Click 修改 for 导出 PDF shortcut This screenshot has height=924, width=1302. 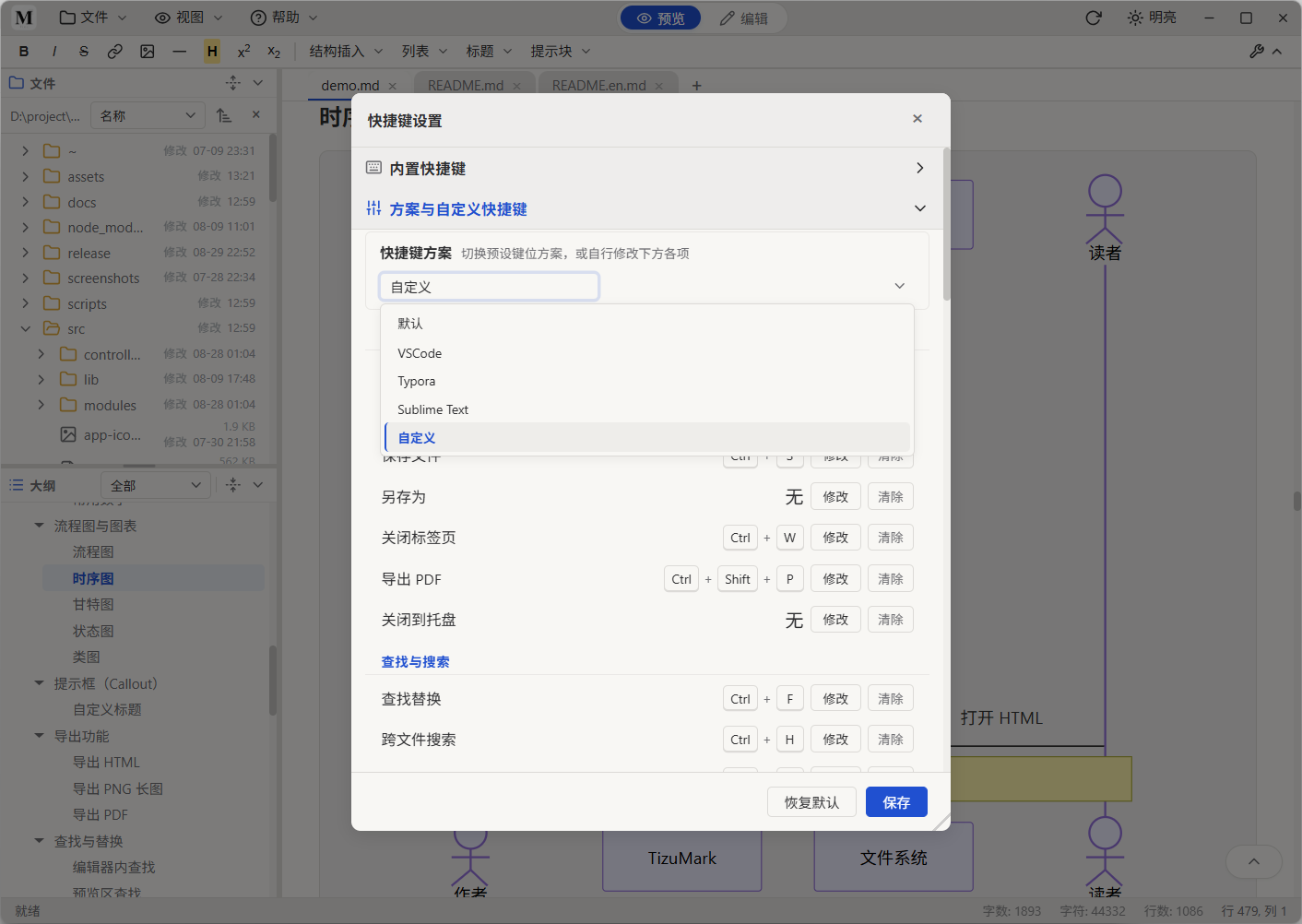tap(835, 579)
